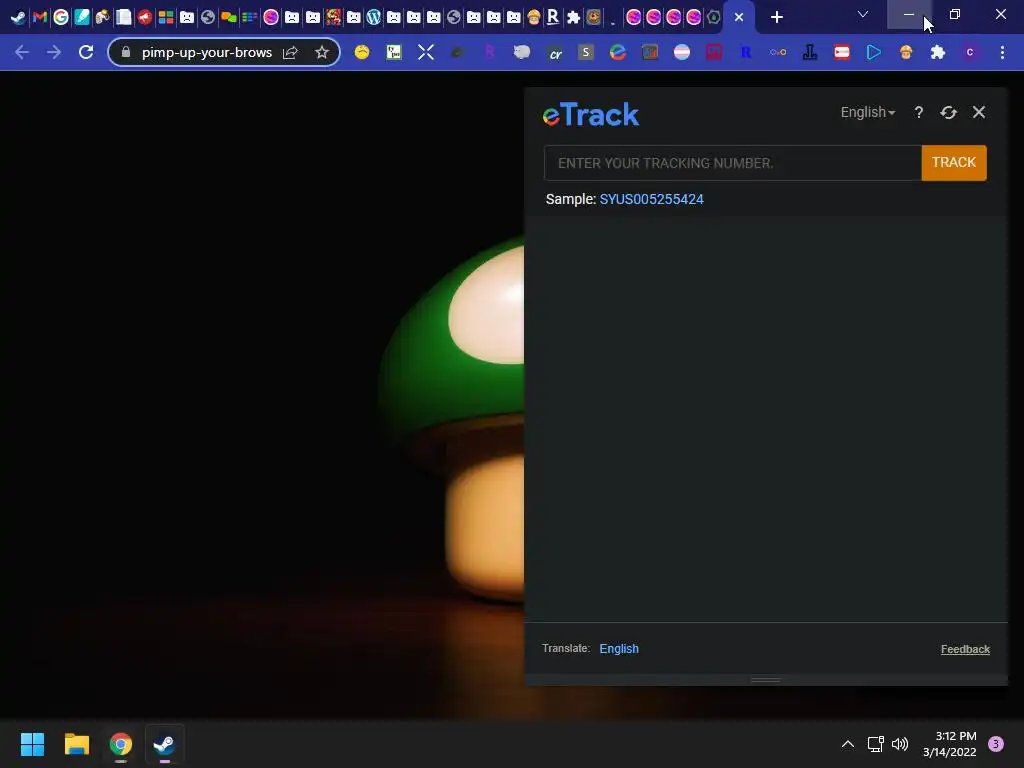Open the gray S extension icon

click(x=586, y=52)
